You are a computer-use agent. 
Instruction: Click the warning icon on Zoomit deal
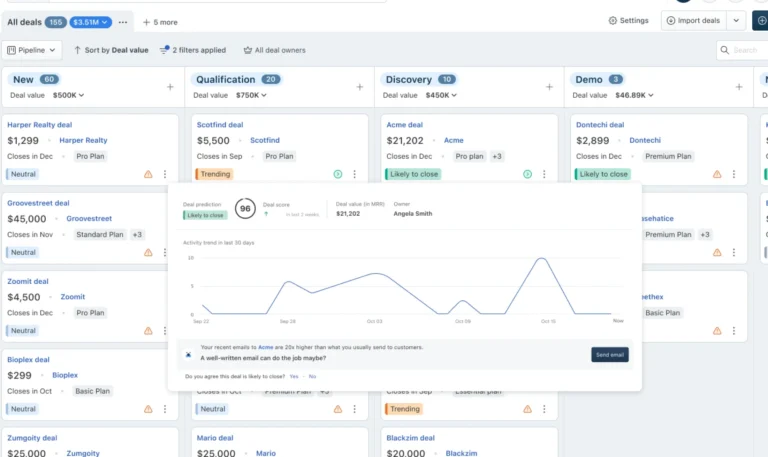click(x=148, y=331)
